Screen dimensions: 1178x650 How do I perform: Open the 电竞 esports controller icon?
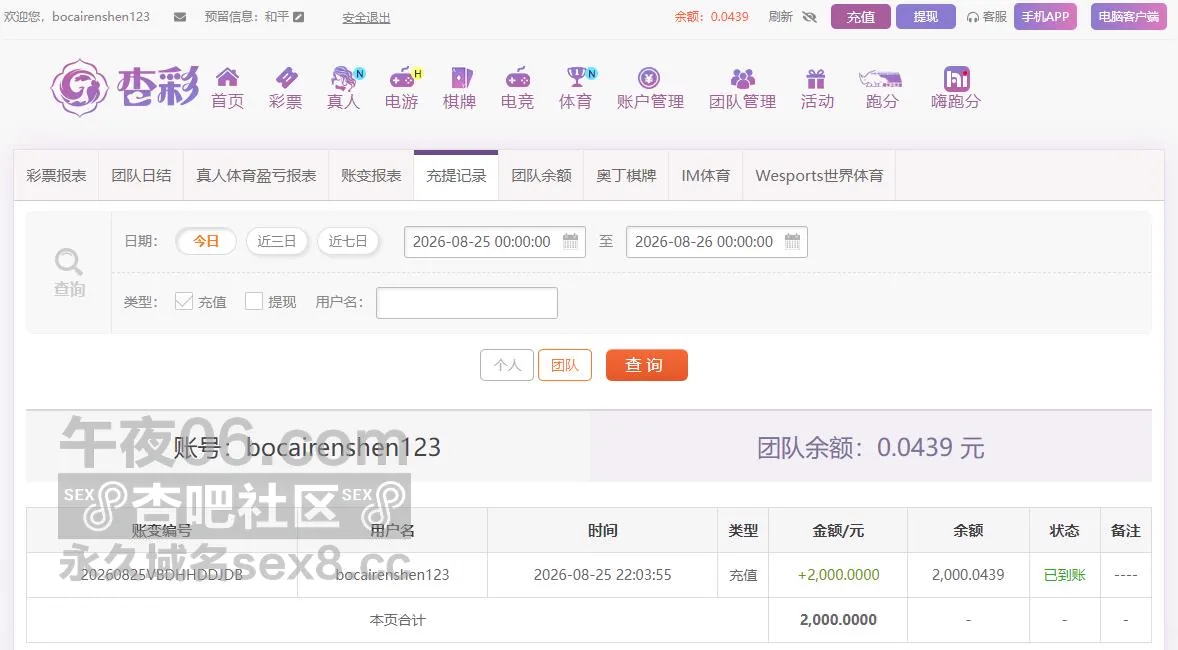[x=518, y=77]
